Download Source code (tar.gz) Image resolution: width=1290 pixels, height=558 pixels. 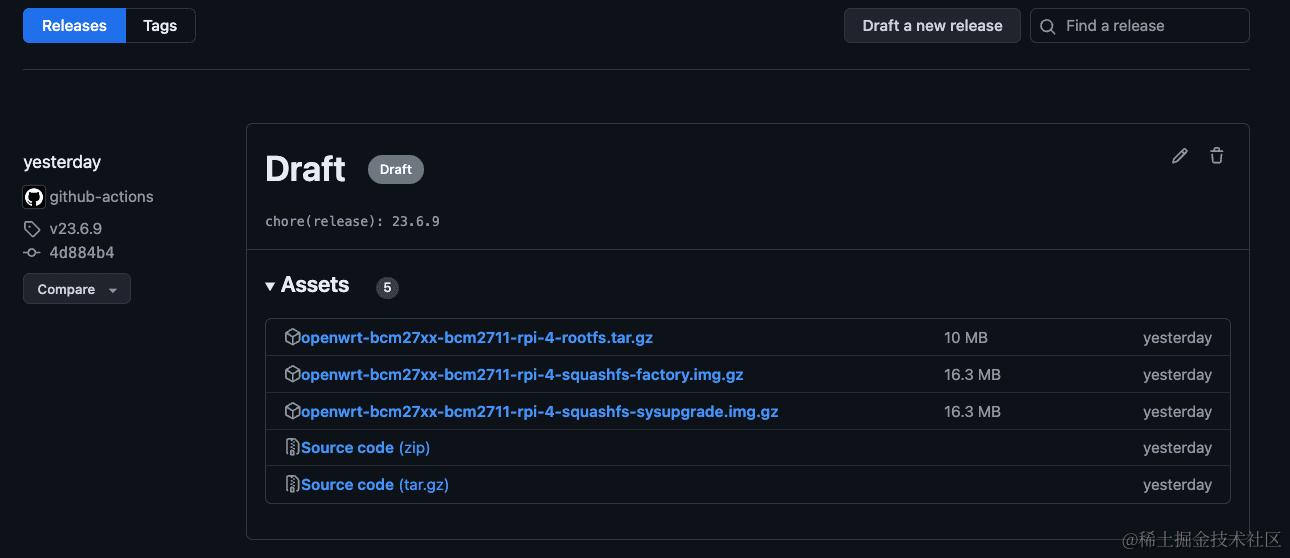point(375,485)
